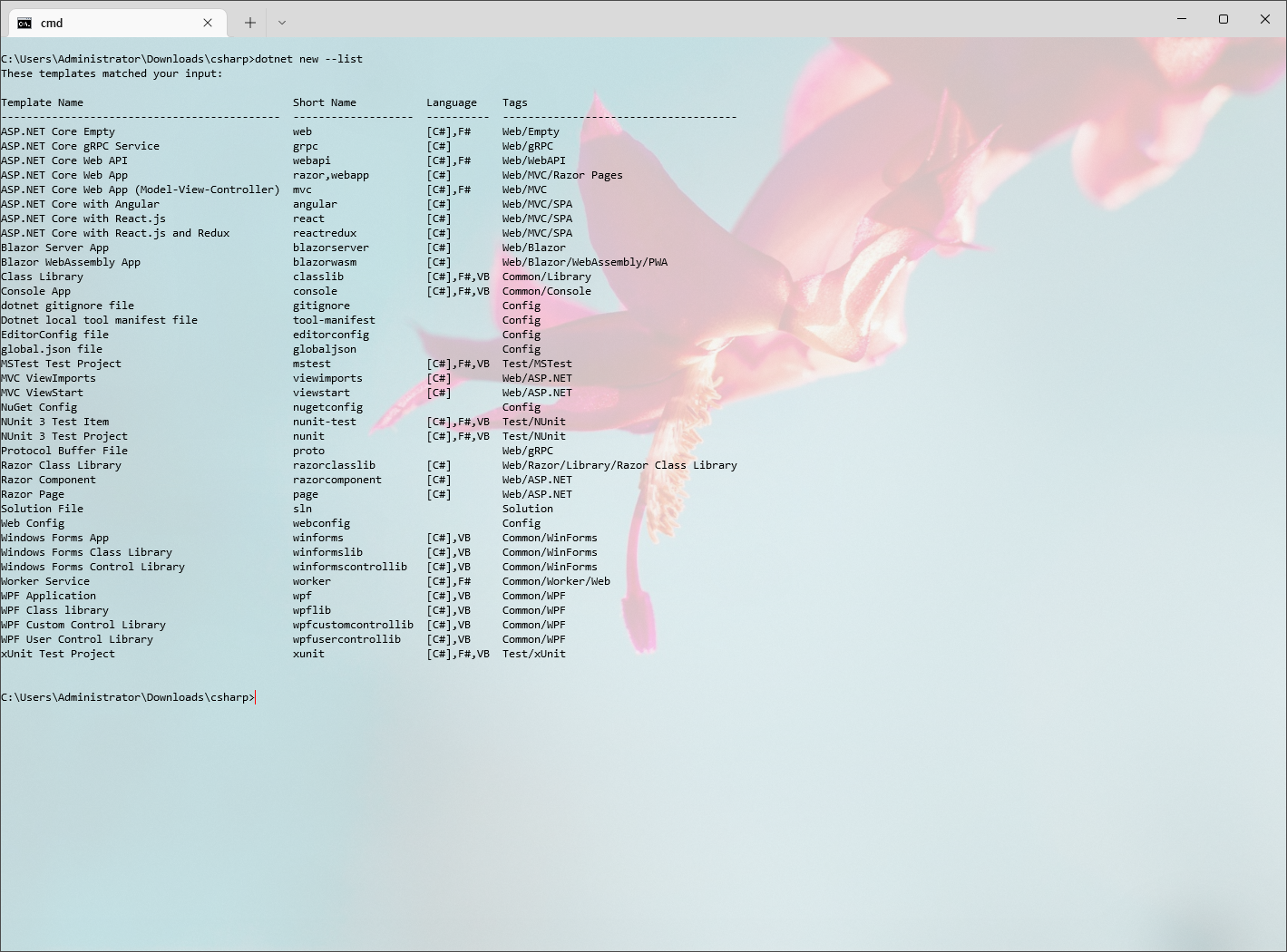Click 'Protocol Buffer File' template name

[x=64, y=451]
